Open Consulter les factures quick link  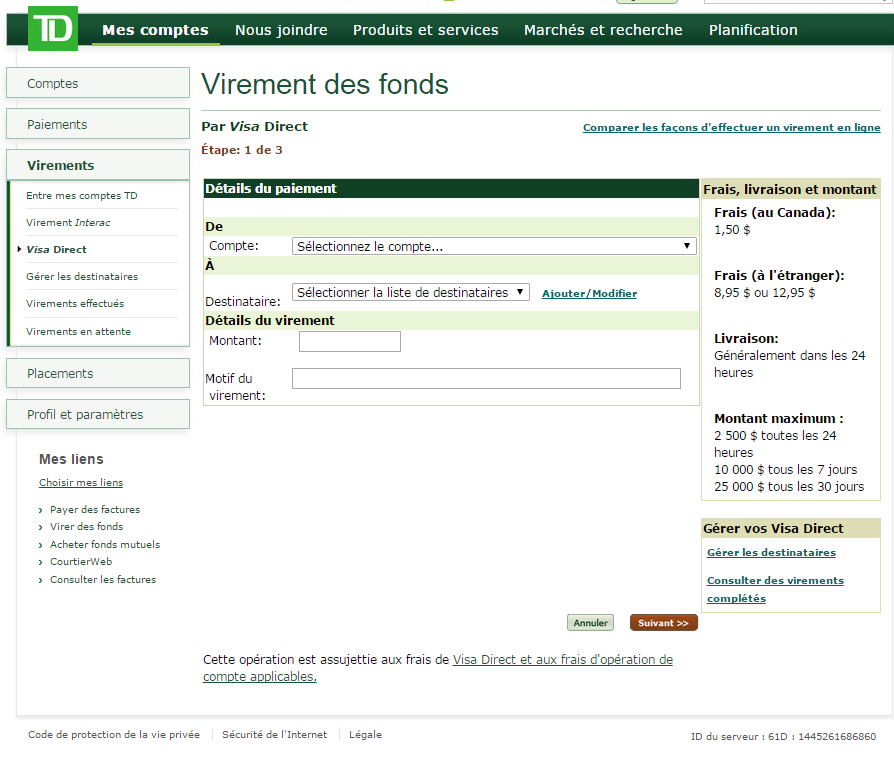coord(103,579)
